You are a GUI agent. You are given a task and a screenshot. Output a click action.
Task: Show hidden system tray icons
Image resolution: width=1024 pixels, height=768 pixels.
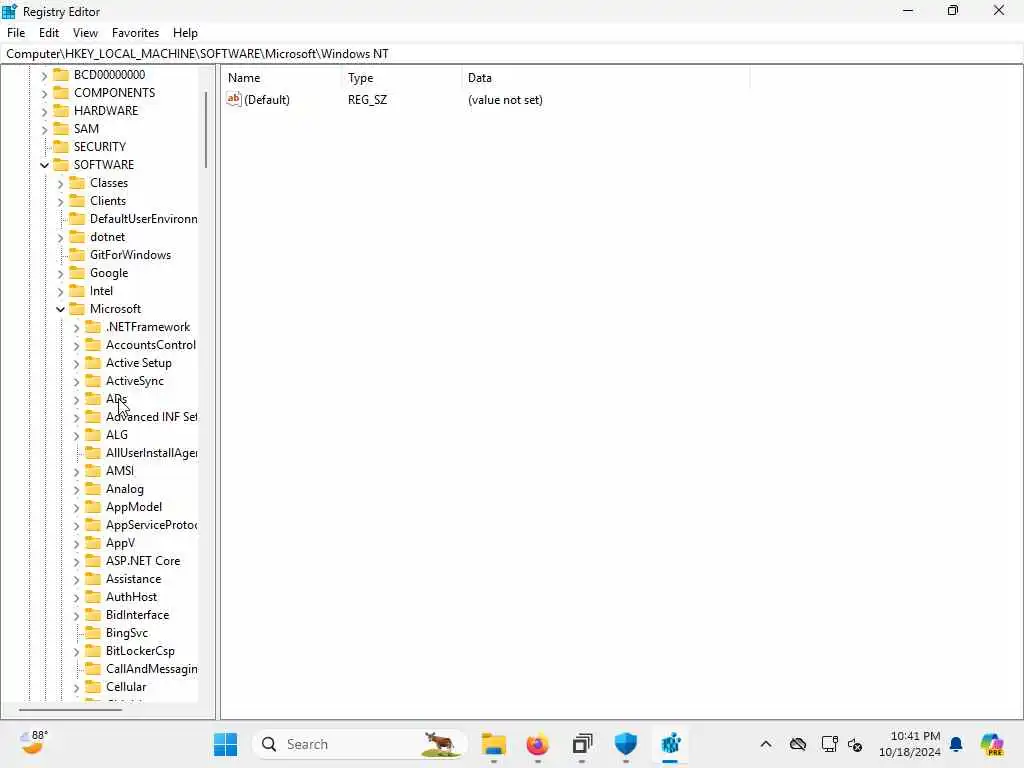click(765, 744)
